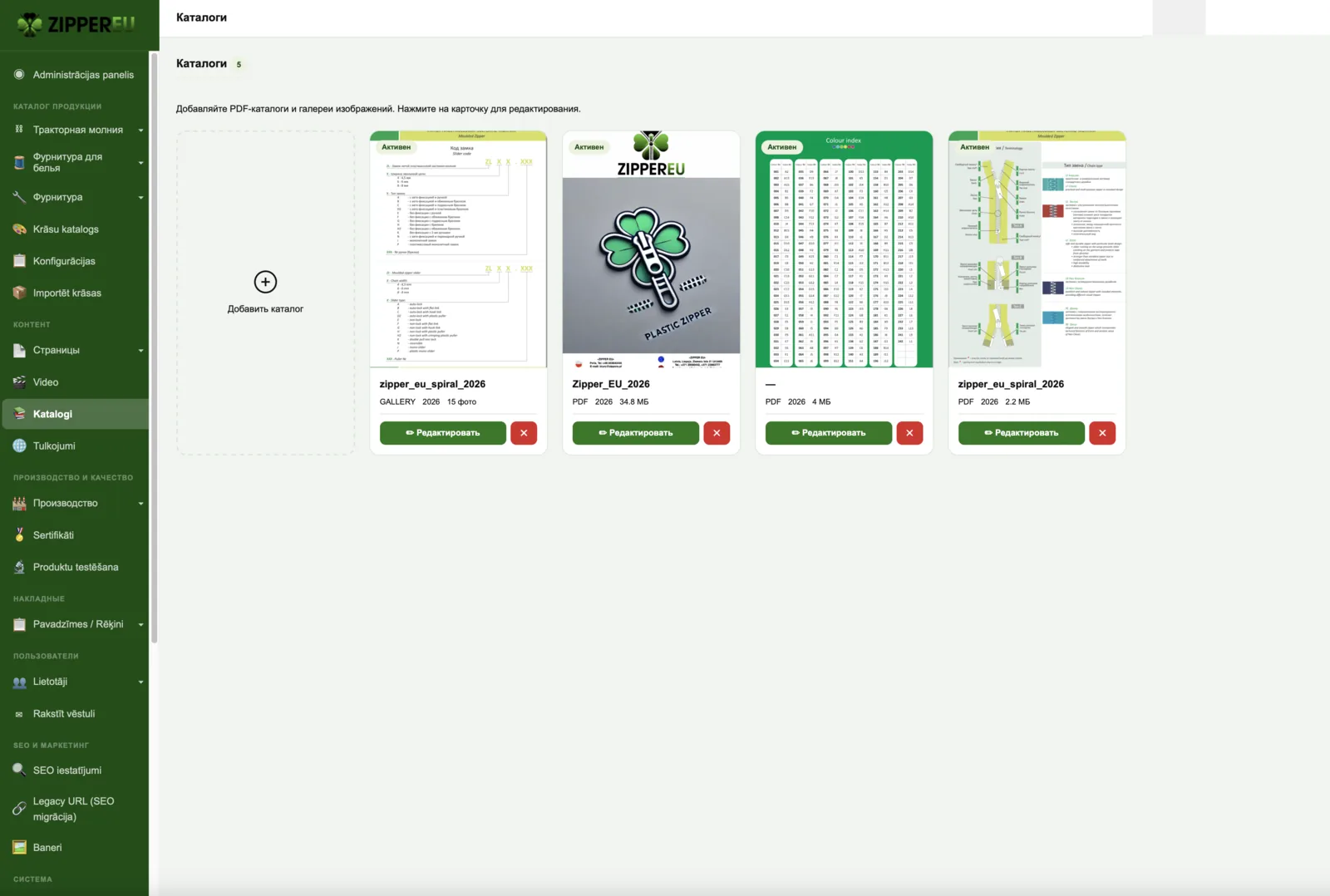
Task: Delete the Zipper_EU_2026 PDF catalog
Action: point(717,433)
